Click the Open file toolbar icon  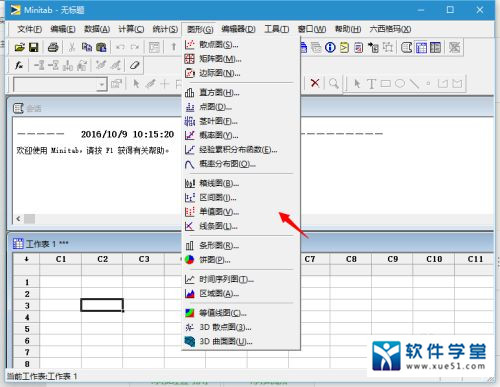click(x=20, y=47)
